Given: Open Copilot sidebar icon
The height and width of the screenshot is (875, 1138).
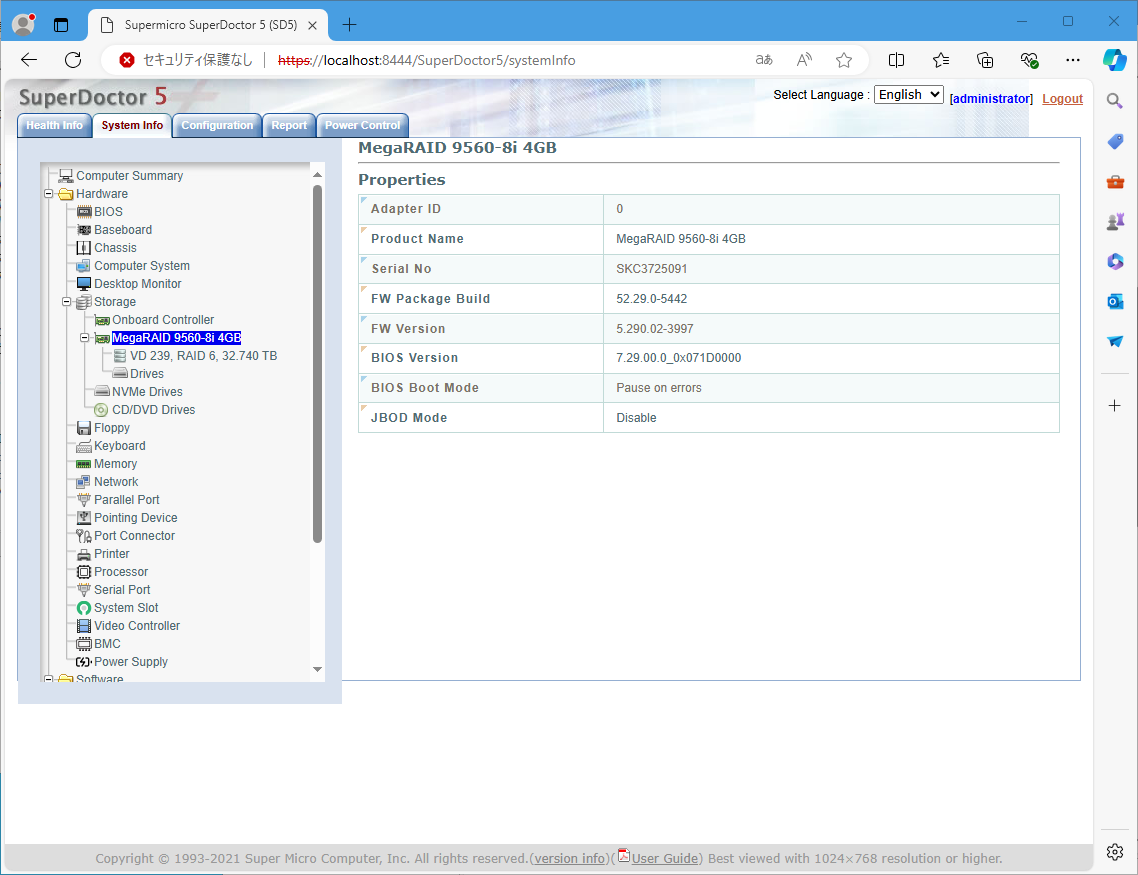Looking at the screenshot, I should (1115, 59).
